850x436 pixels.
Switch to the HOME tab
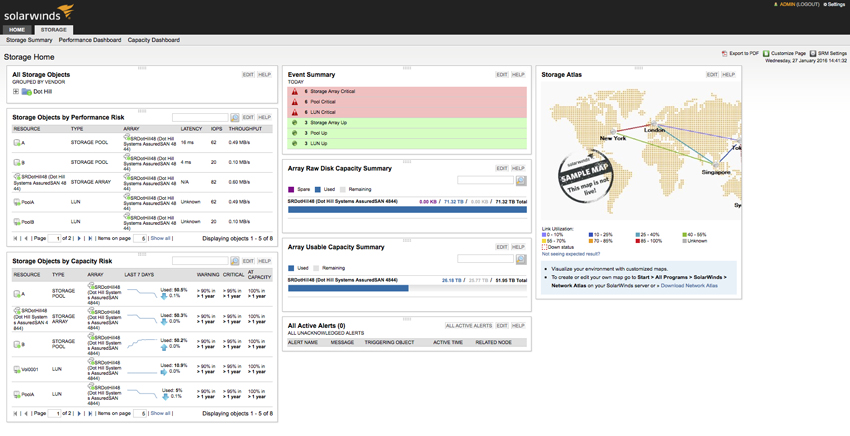tap(17, 30)
